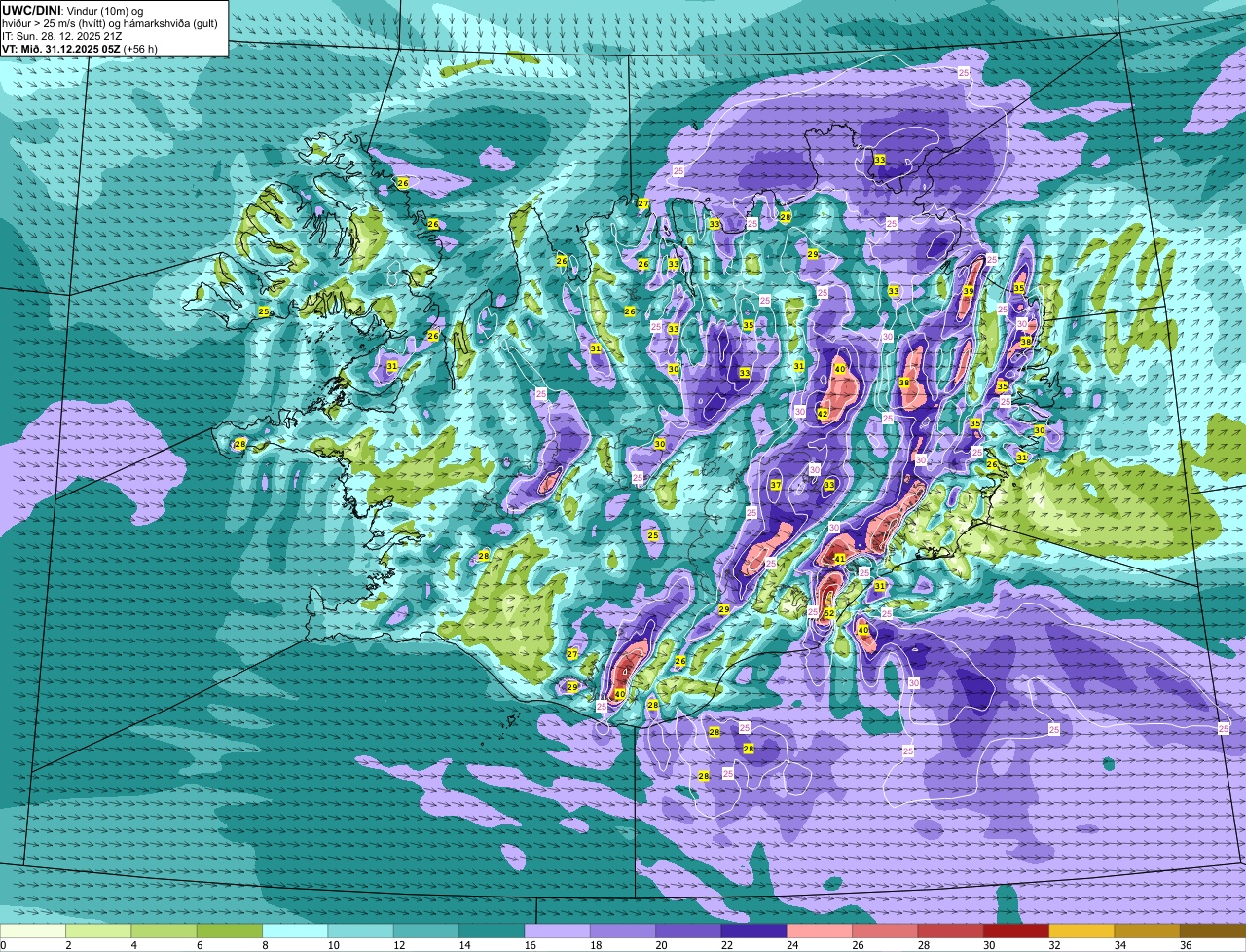1246x952 pixels.
Task: Click the pale yellow 0–2 m/s legend swatch
Action: [33, 932]
